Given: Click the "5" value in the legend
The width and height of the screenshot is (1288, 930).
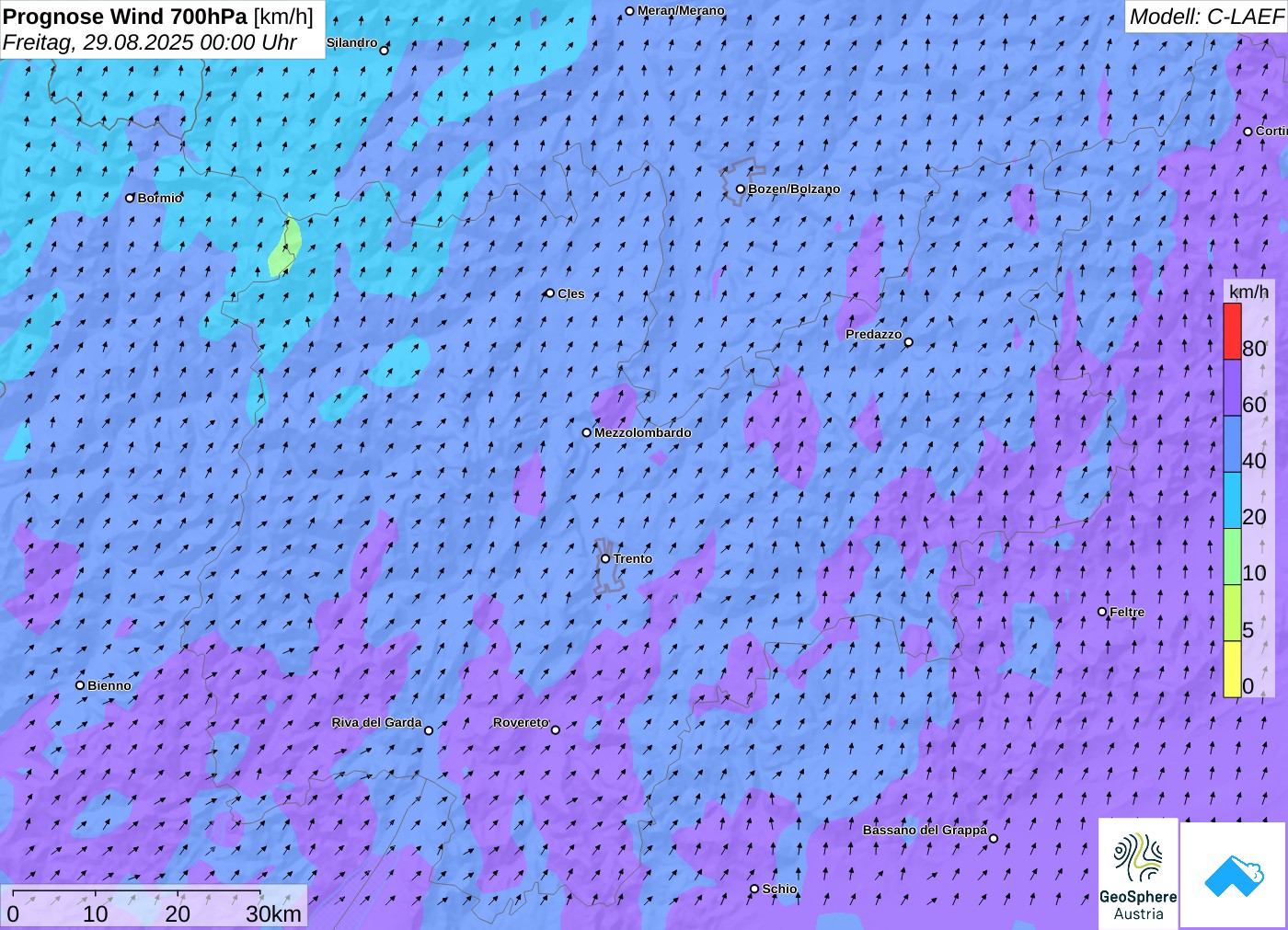Looking at the screenshot, I should tap(1248, 630).
